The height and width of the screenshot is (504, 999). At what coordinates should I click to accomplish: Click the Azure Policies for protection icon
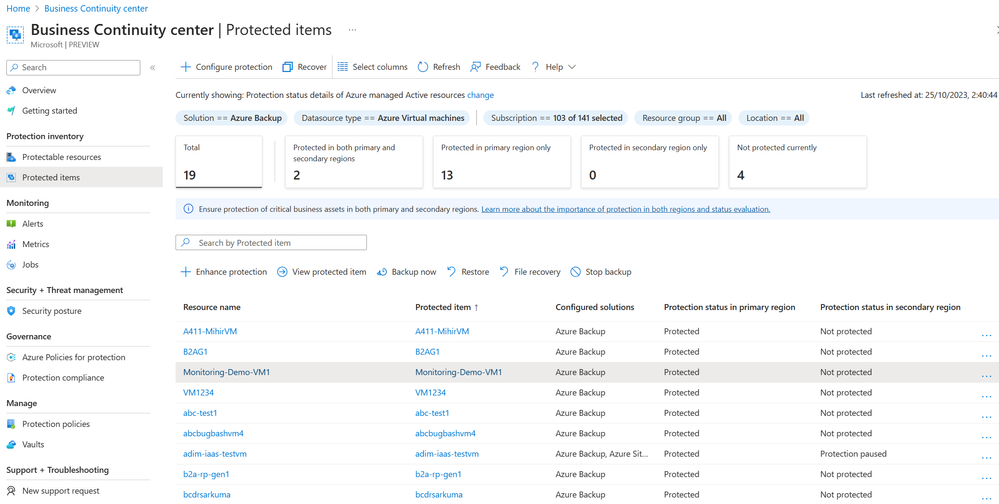[11, 357]
